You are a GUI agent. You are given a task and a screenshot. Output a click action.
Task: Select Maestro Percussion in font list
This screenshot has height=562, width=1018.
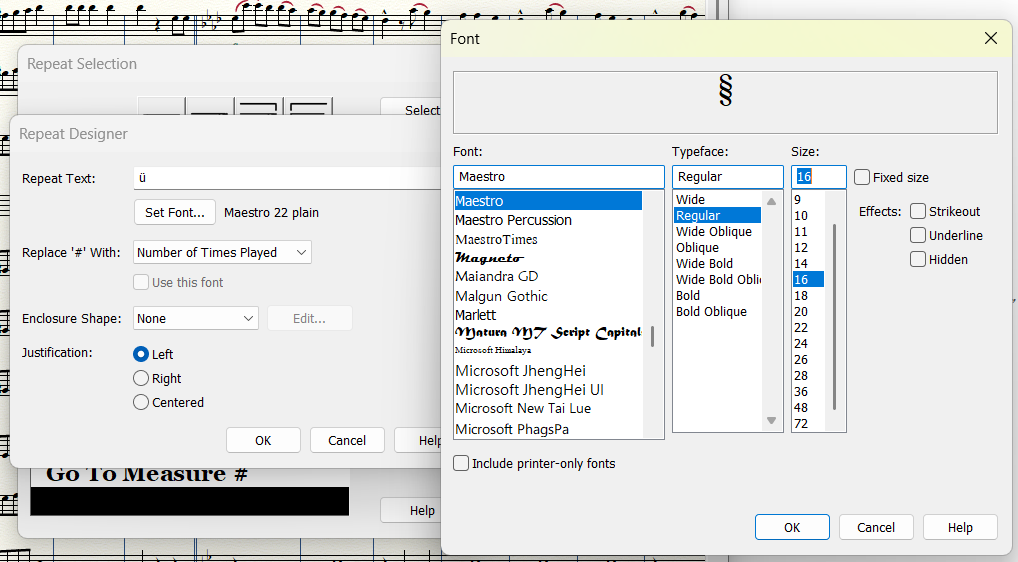(513, 220)
